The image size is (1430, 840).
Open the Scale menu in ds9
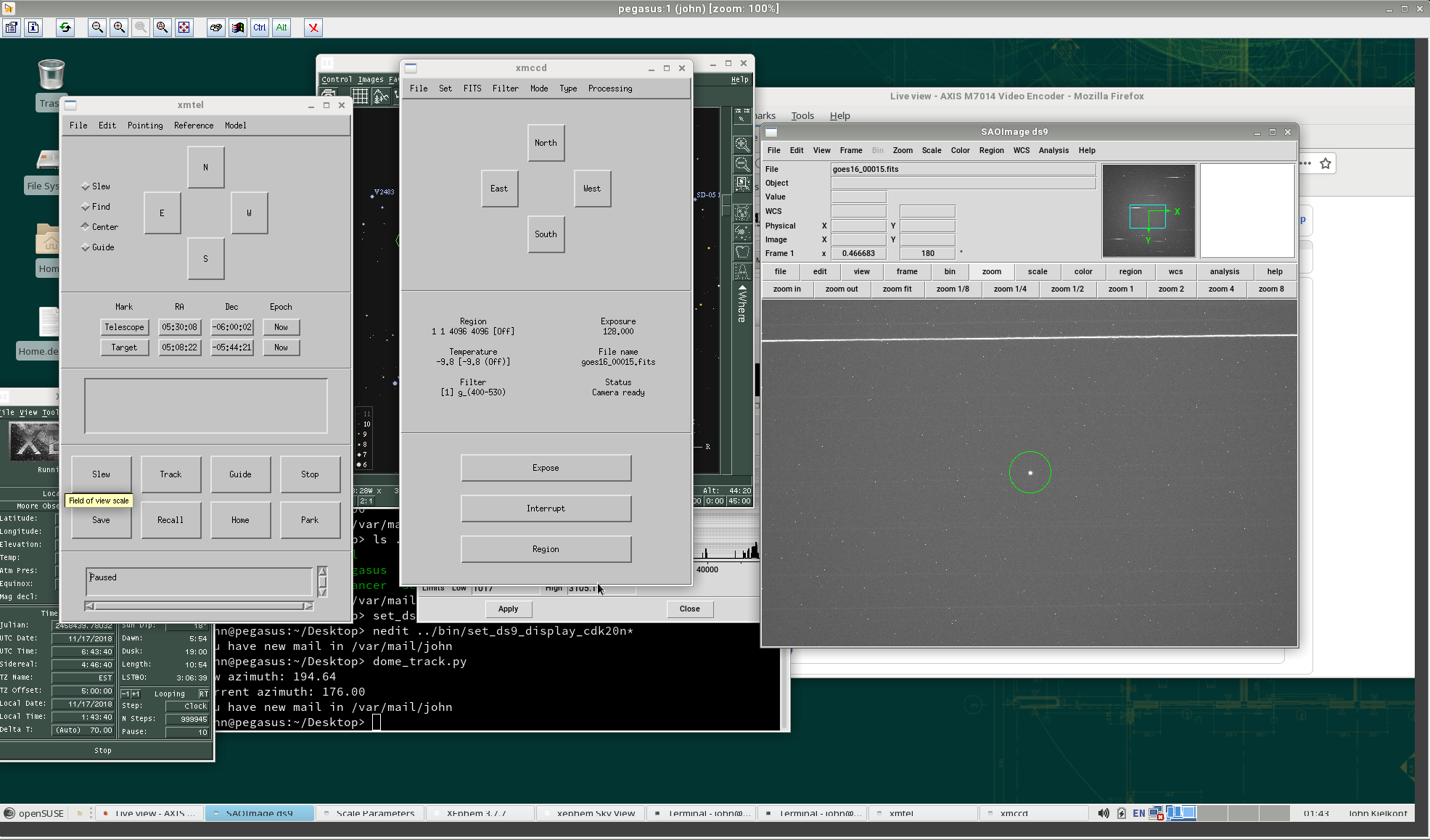point(932,150)
